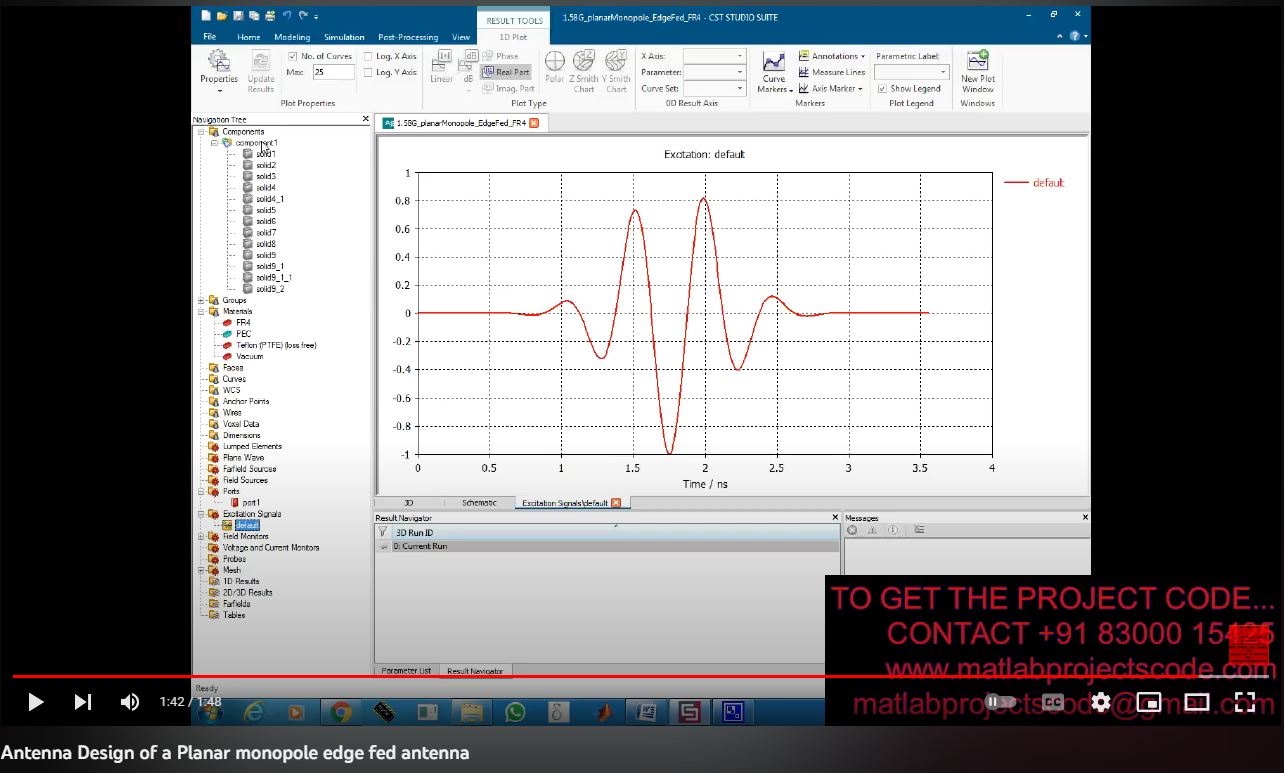
Task: Select FR4 material in Navigation Tree
Action: (x=243, y=322)
